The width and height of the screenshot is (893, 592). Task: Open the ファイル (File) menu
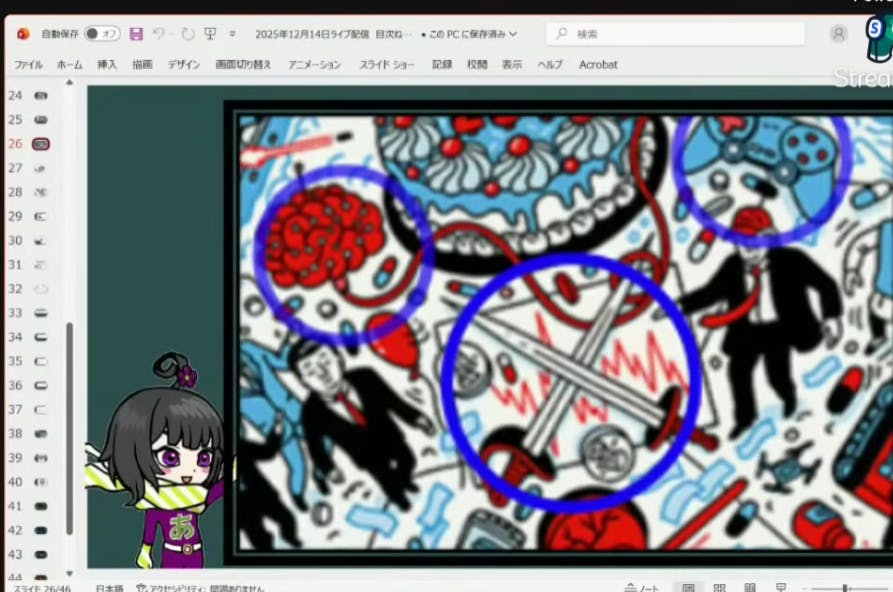tap(28, 64)
